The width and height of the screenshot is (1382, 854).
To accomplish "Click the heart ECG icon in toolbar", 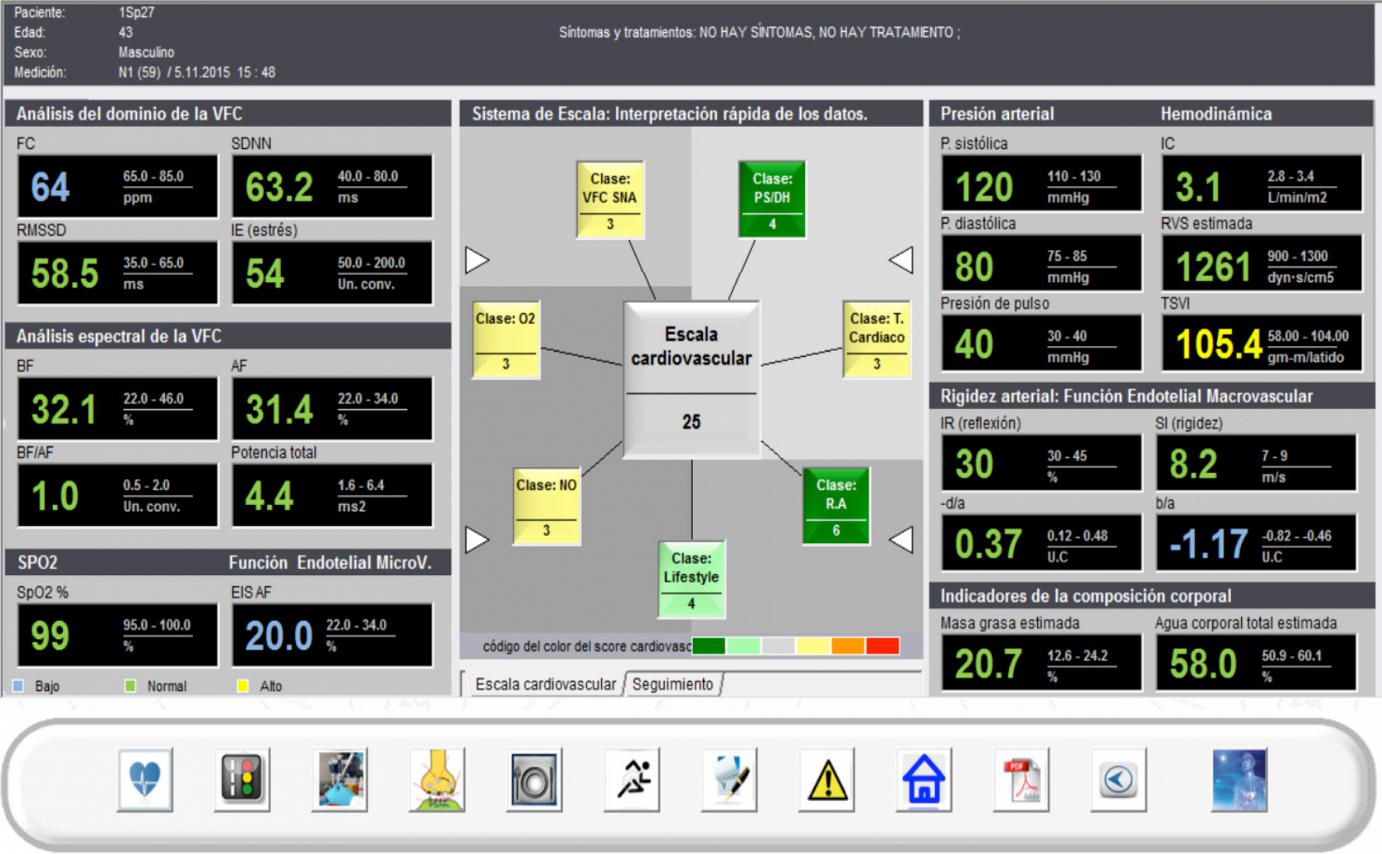I will pyautogui.click(x=145, y=780).
